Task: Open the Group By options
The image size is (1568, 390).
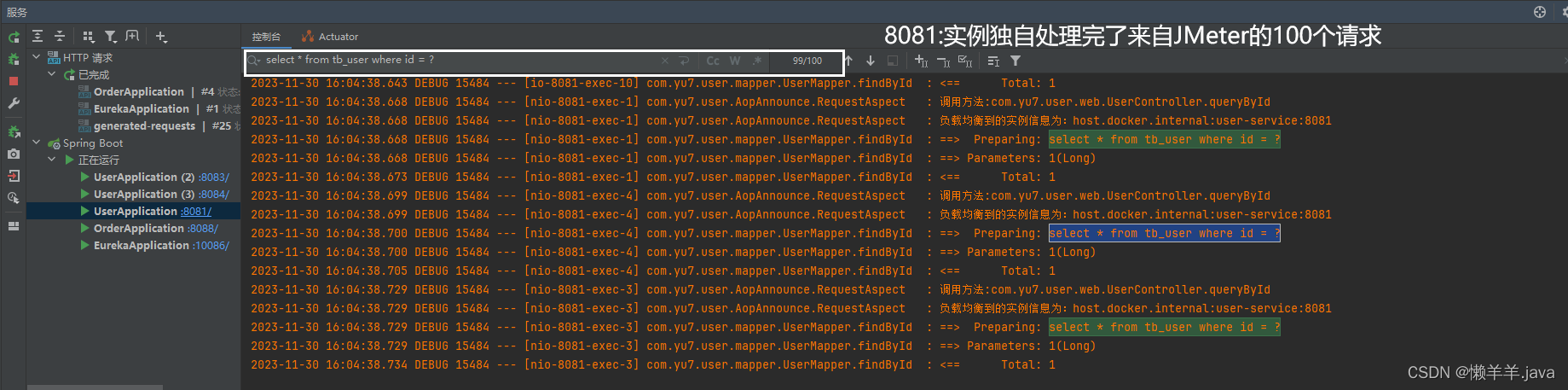Action: tap(89, 36)
